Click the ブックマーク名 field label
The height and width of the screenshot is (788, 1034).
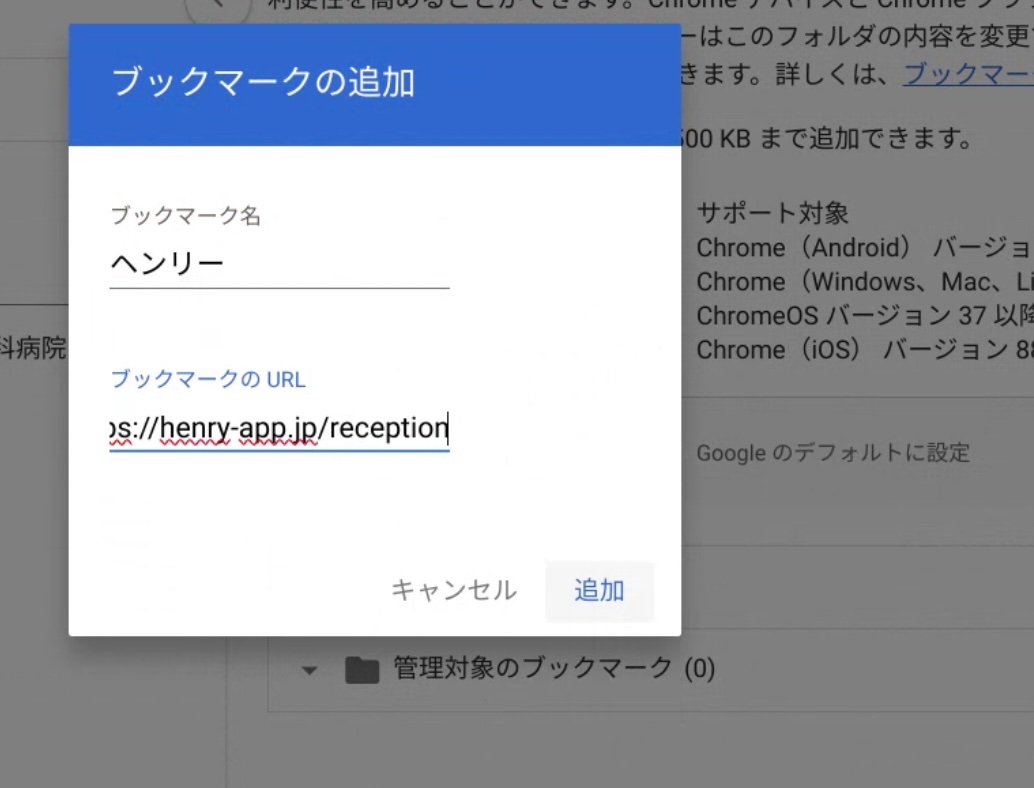click(186, 216)
